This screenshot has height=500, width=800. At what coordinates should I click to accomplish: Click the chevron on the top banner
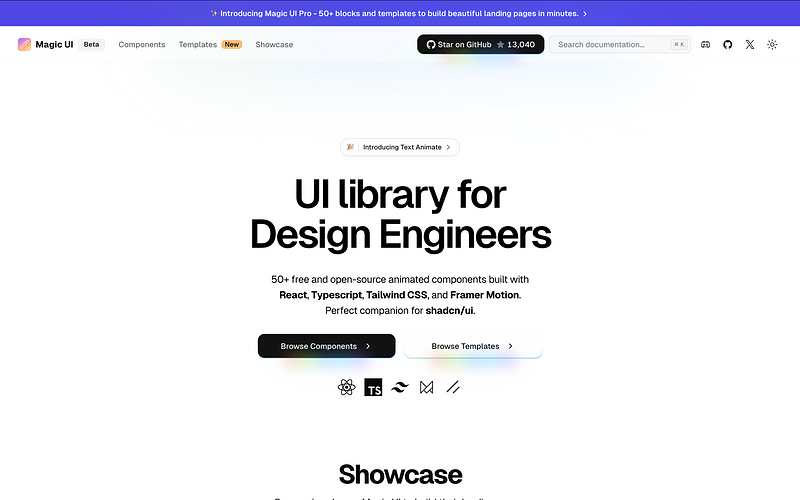click(585, 14)
